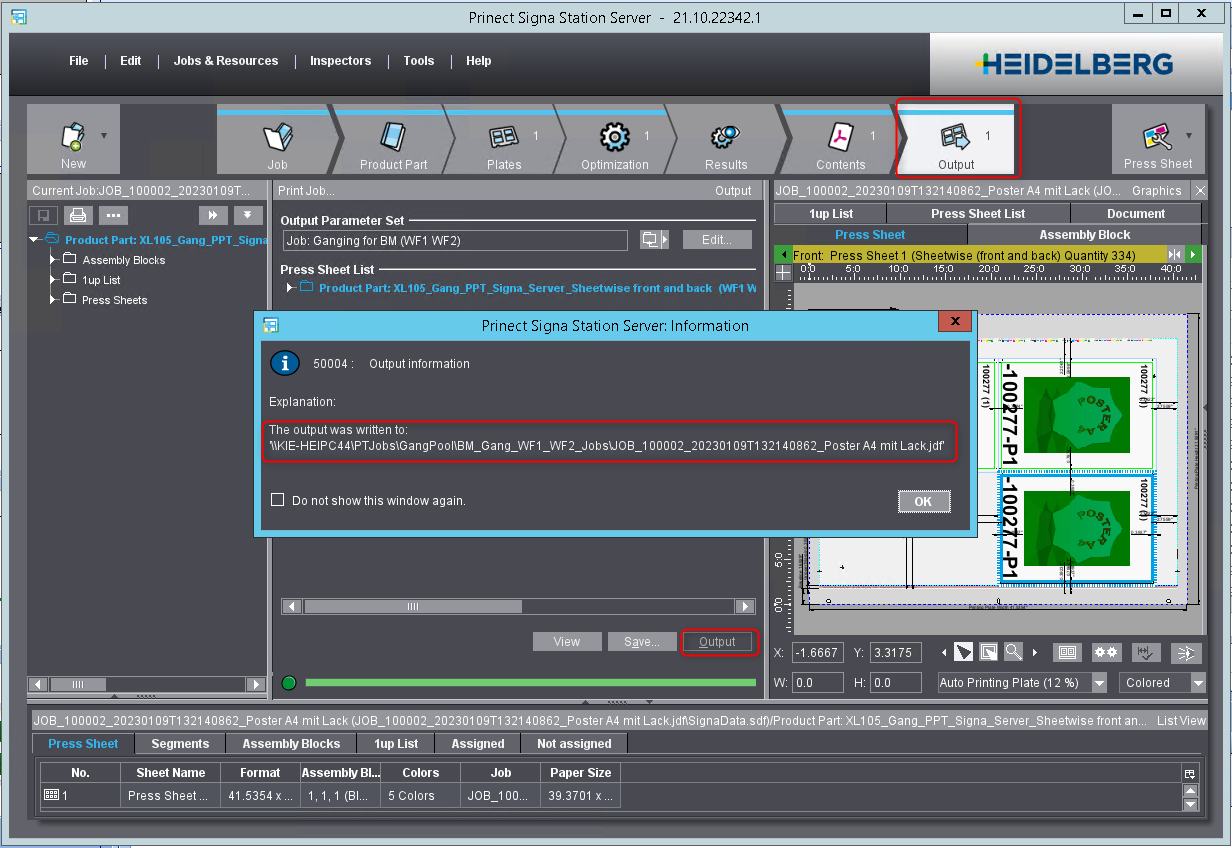The height and width of the screenshot is (848, 1232).
Task: Select the Press Sheet row number 1
Action: coord(328,796)
